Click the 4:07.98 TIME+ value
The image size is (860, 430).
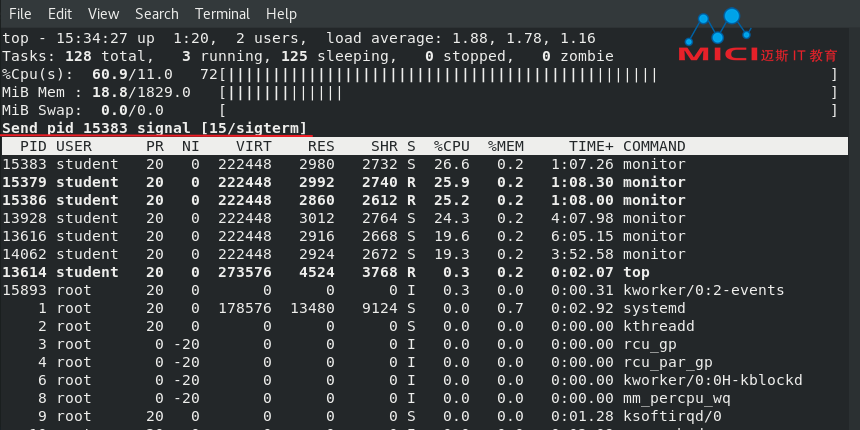pos(582,218)
